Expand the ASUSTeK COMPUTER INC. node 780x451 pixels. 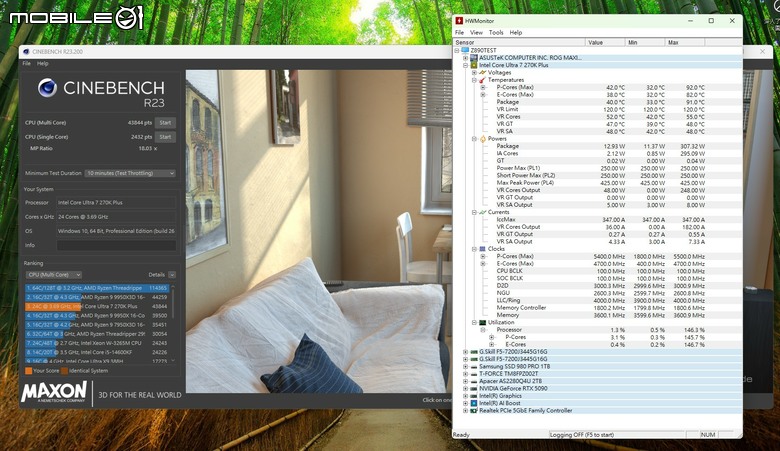pos(466,58)
